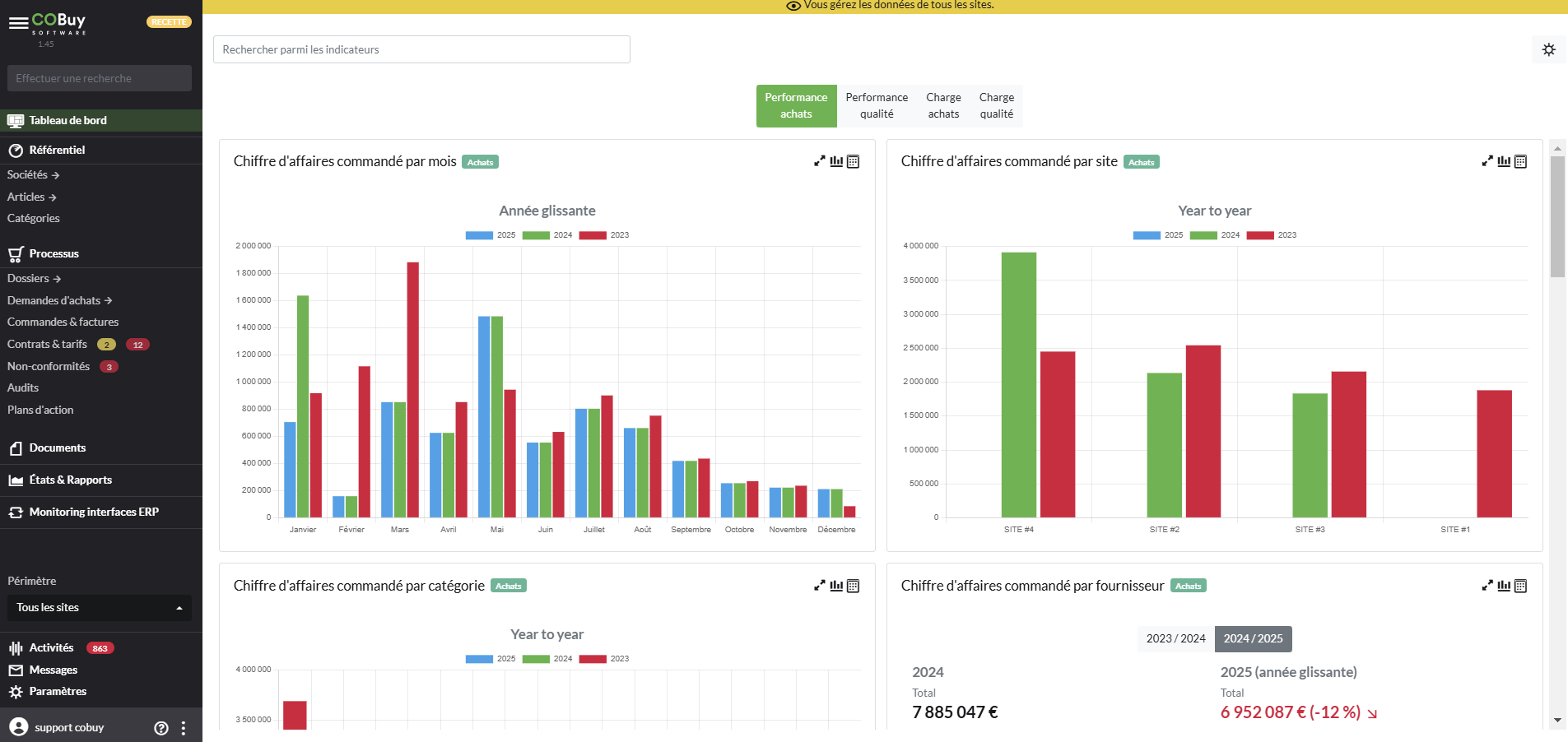Viewport: 1568px width, 742px height.
Task: Click the dashboard vertical scrollbar thumb
Action: point(1557,216)
